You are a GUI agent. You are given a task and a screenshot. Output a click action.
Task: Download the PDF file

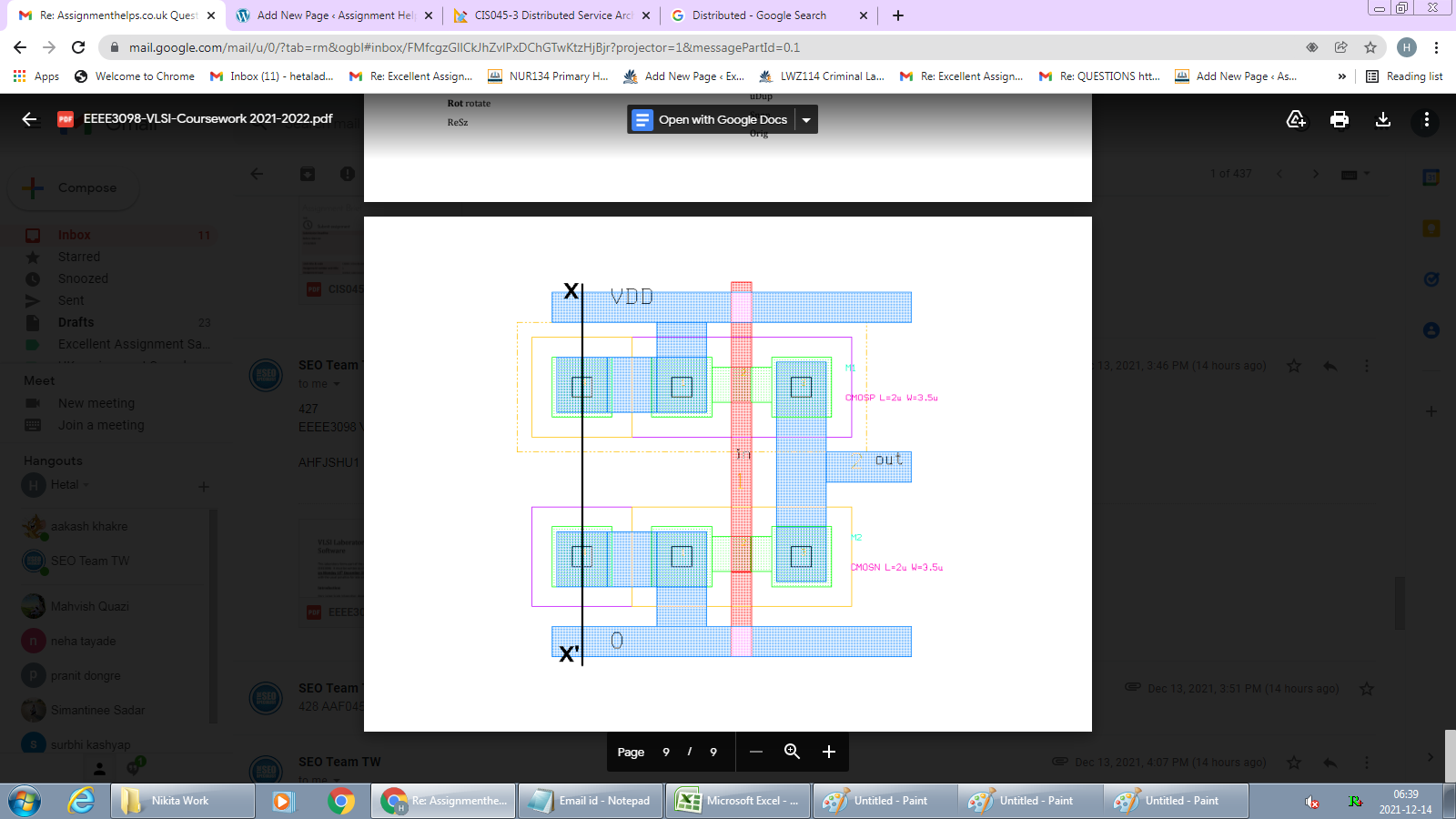coord(1383,119)
